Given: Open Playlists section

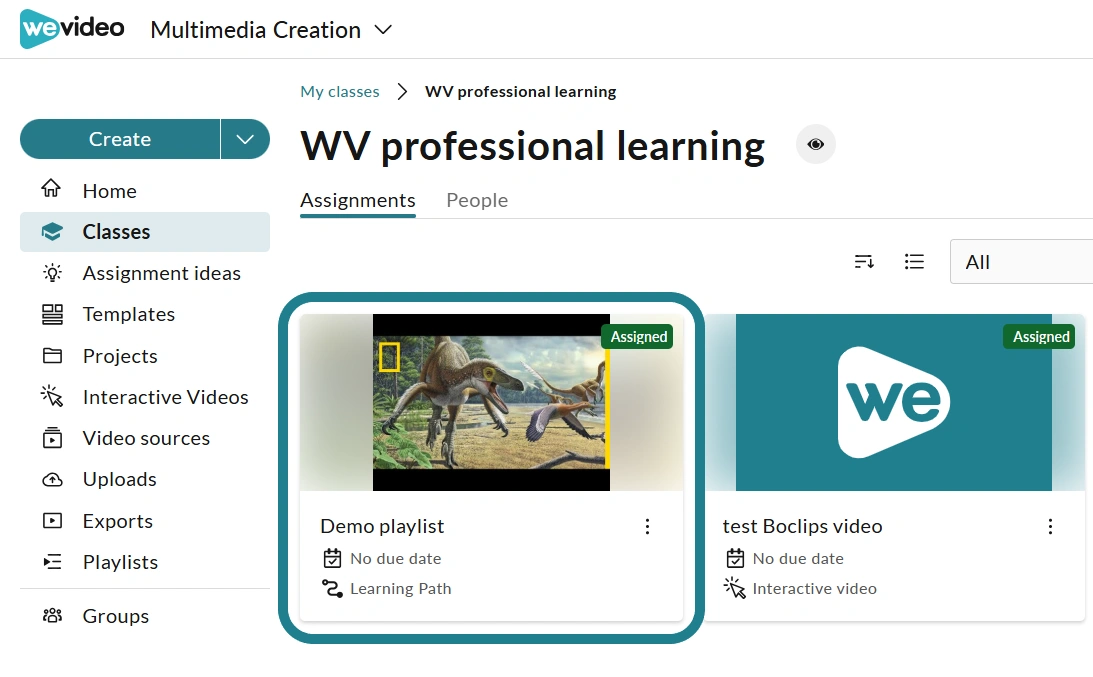Looking at the screenshot, I should 145,562.
